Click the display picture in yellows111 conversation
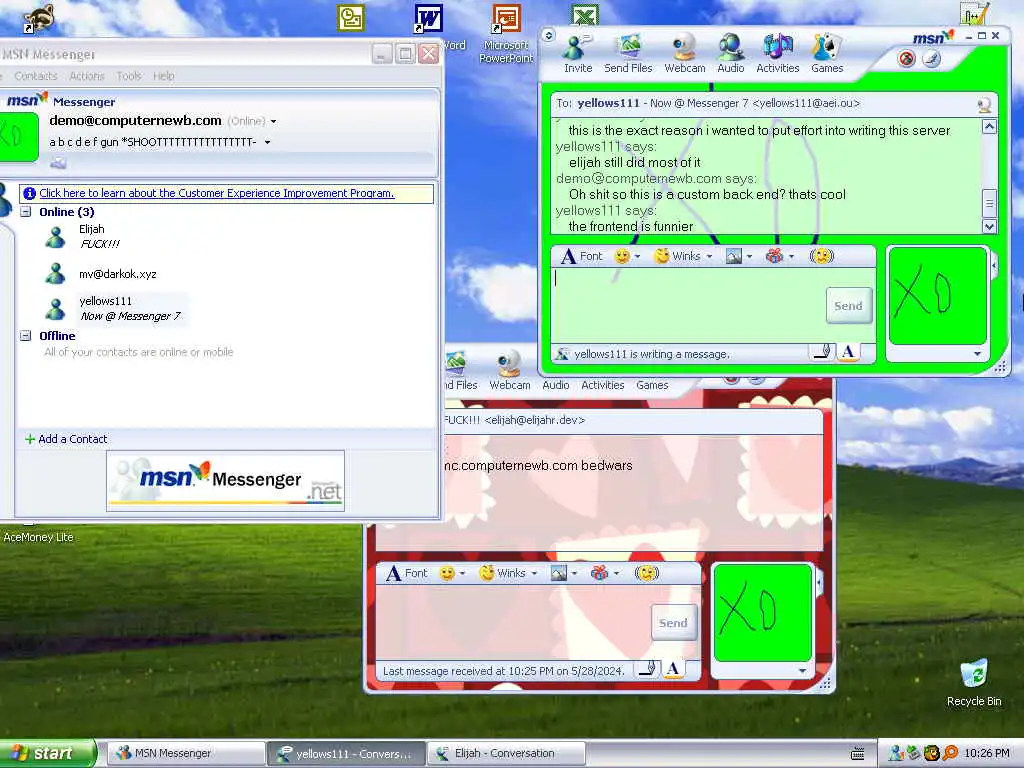The height and width of the screenshot is (768, 1024). tap(937, 295)
